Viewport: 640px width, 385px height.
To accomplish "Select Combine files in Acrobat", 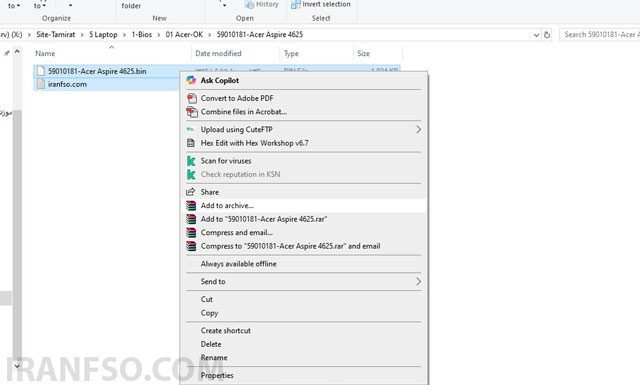I will pos(304,111).
